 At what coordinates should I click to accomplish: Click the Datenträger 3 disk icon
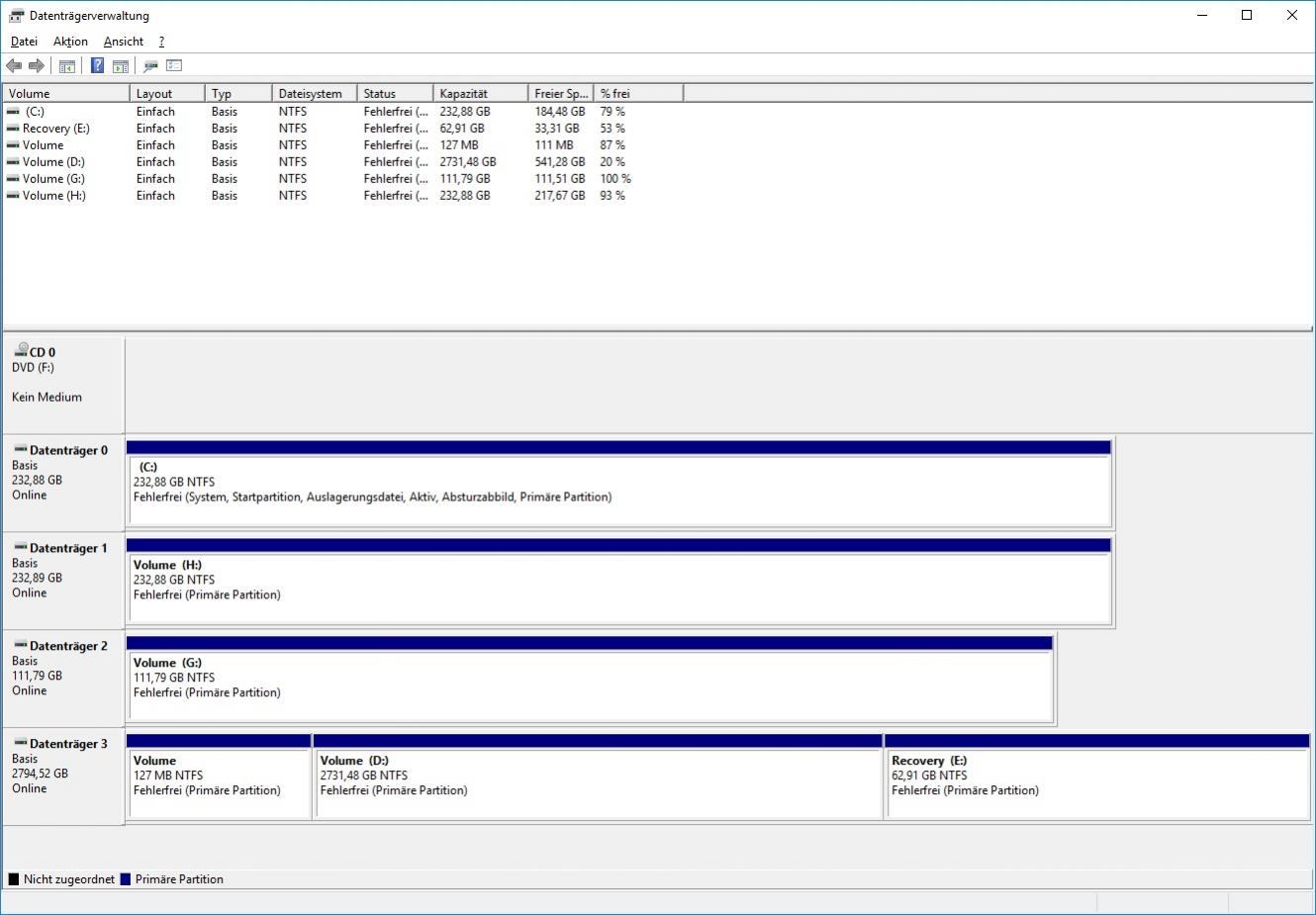[x=21, y=743]
